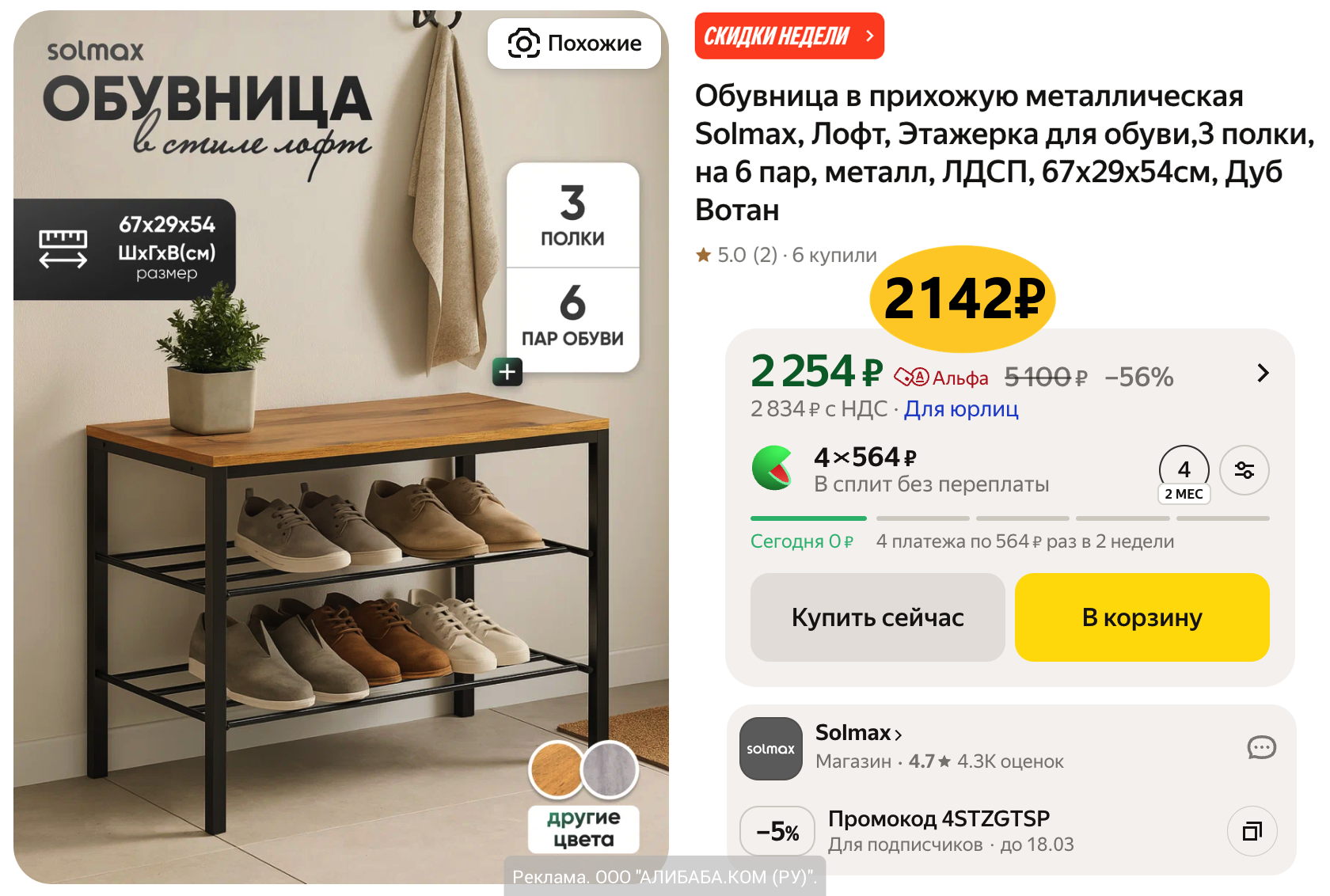Open Скидки недели banner arrow
The image size is (1330, 896).
[869, 36]
